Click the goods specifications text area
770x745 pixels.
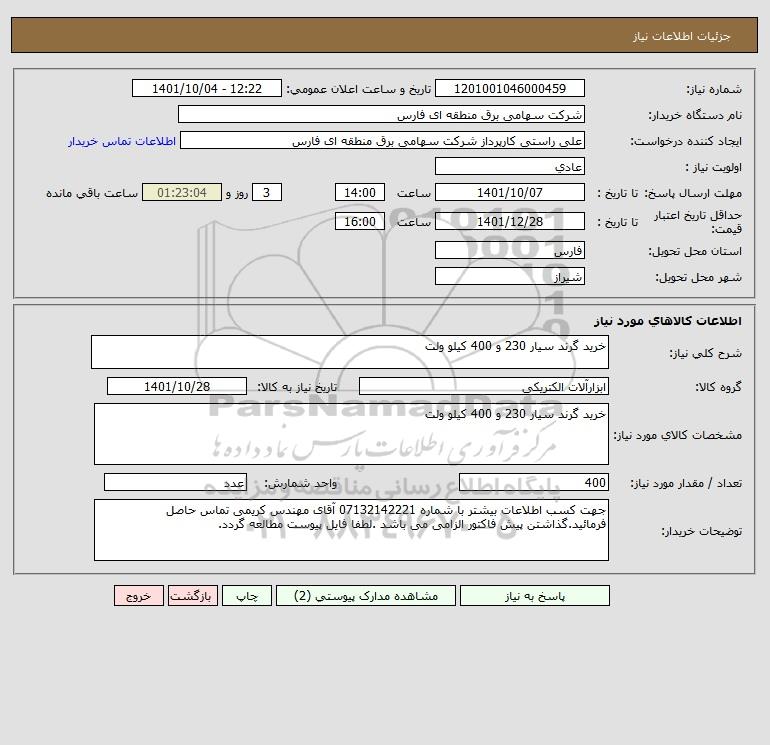[351, 434]
